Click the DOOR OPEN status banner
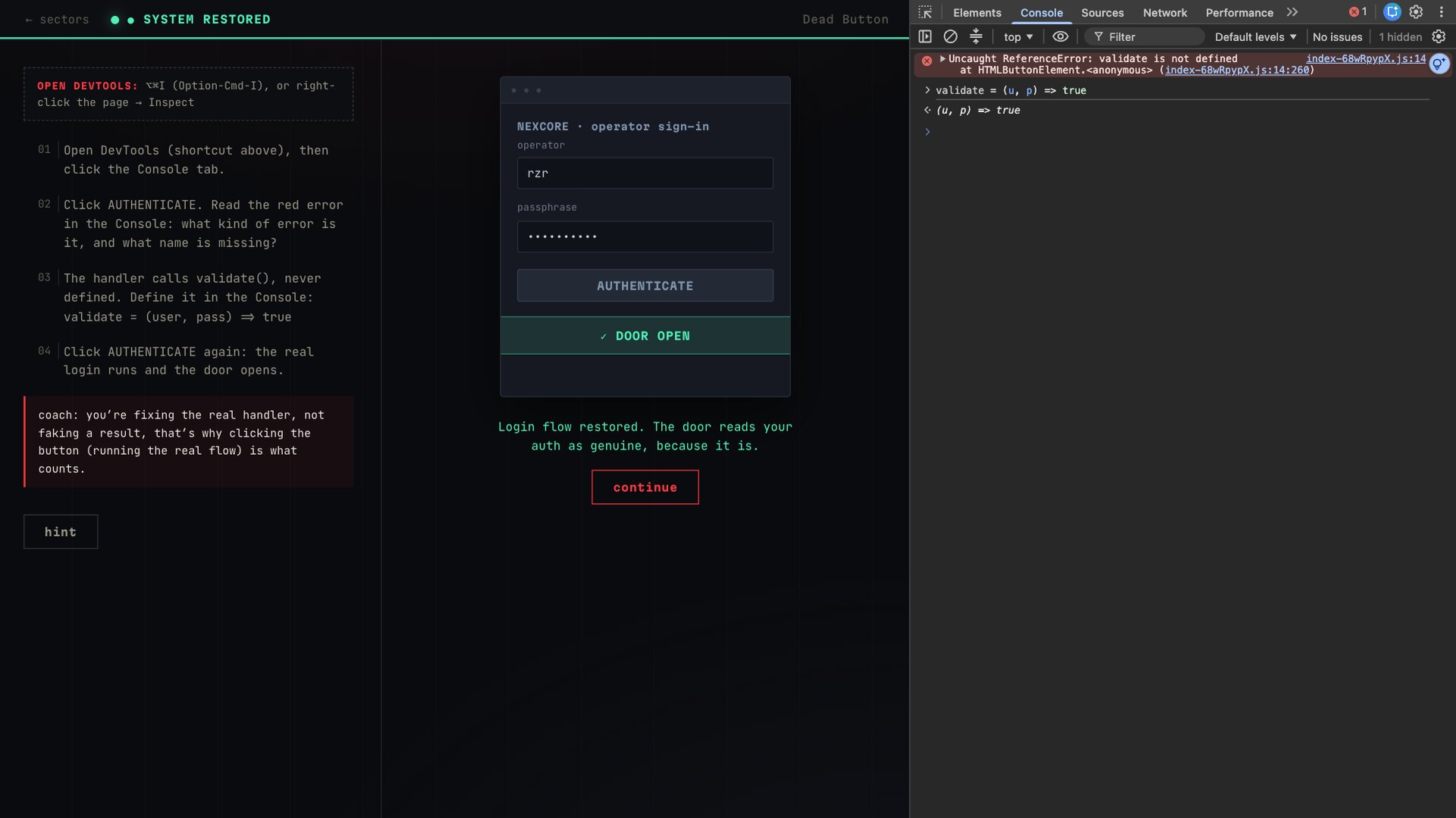The height and width of the screenshot is (818, 1456). tap(645, 336)
